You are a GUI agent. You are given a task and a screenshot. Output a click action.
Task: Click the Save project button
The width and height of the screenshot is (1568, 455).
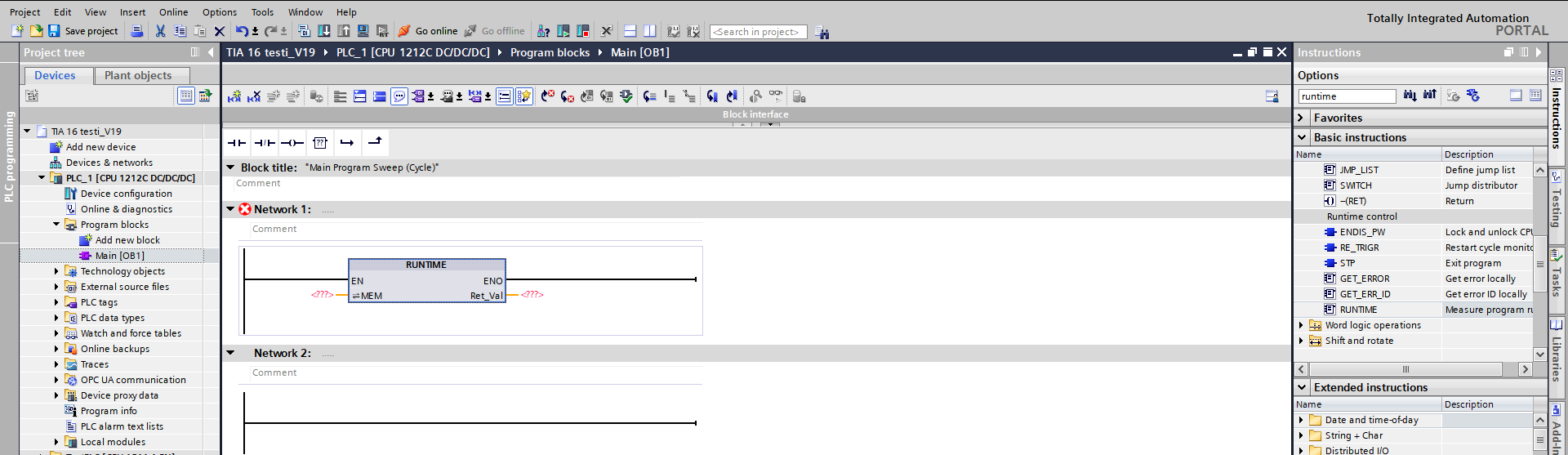tap(82, 31)
